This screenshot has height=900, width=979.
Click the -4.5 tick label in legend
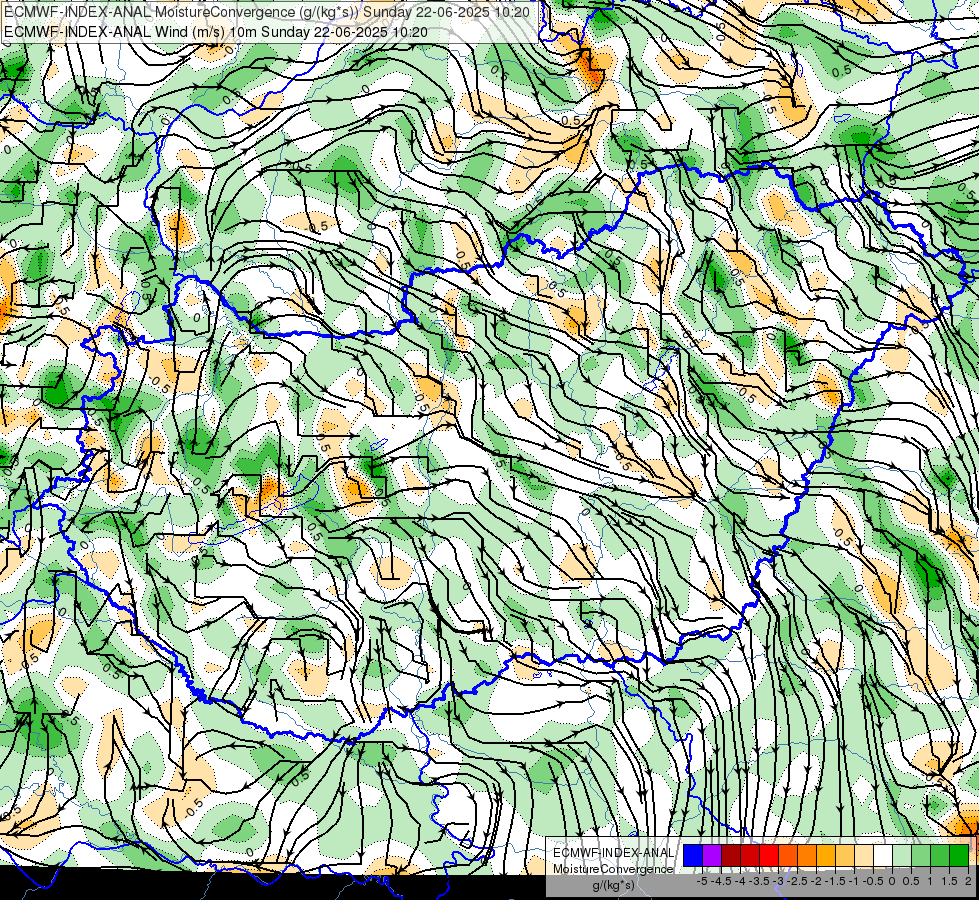(x=721, y=881)
